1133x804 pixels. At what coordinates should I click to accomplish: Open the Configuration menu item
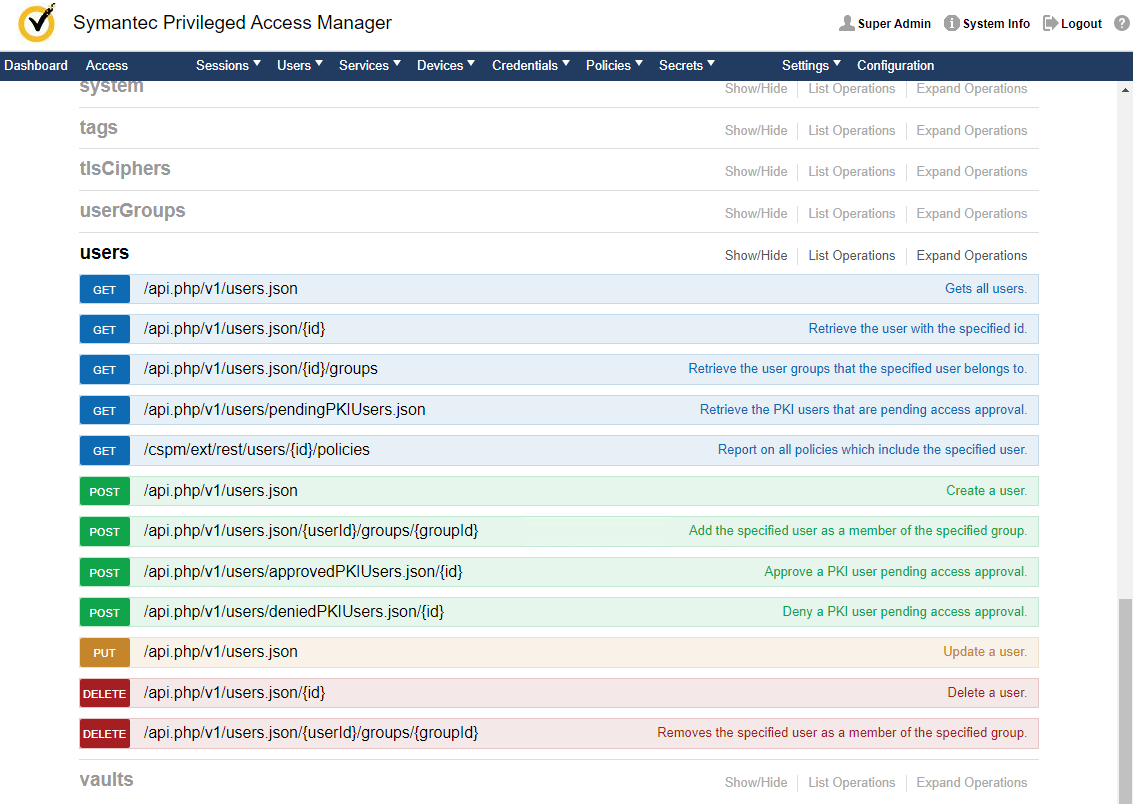pos(895,65)
